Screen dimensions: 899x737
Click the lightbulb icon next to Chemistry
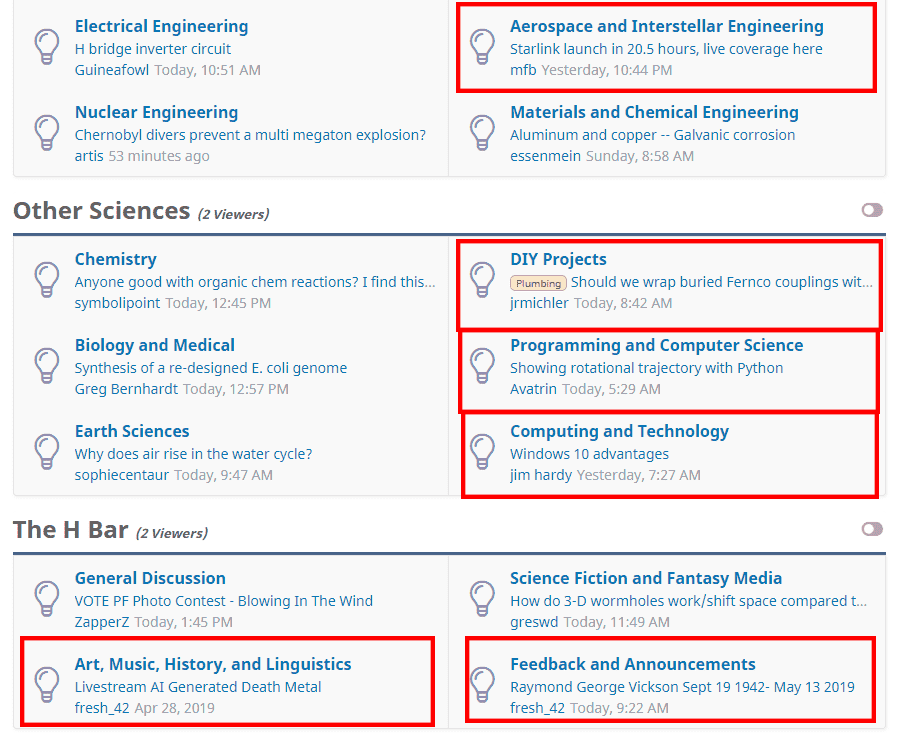pyautogui.click(x=47, y=280)
